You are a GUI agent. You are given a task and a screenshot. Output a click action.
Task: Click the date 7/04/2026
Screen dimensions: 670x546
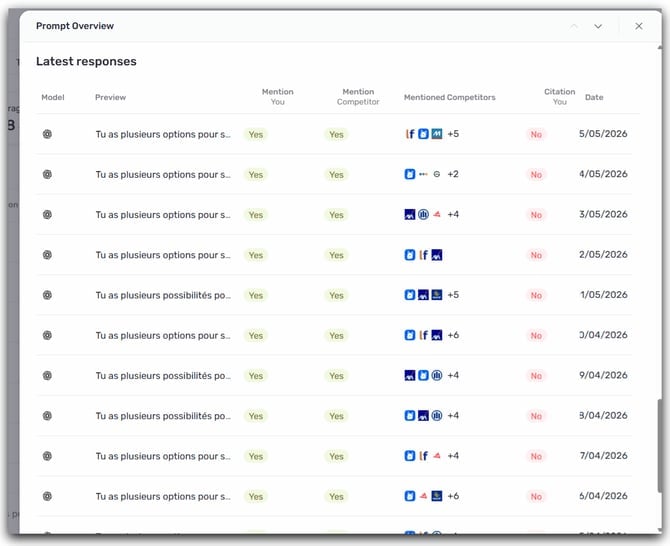tap(603, 456)
